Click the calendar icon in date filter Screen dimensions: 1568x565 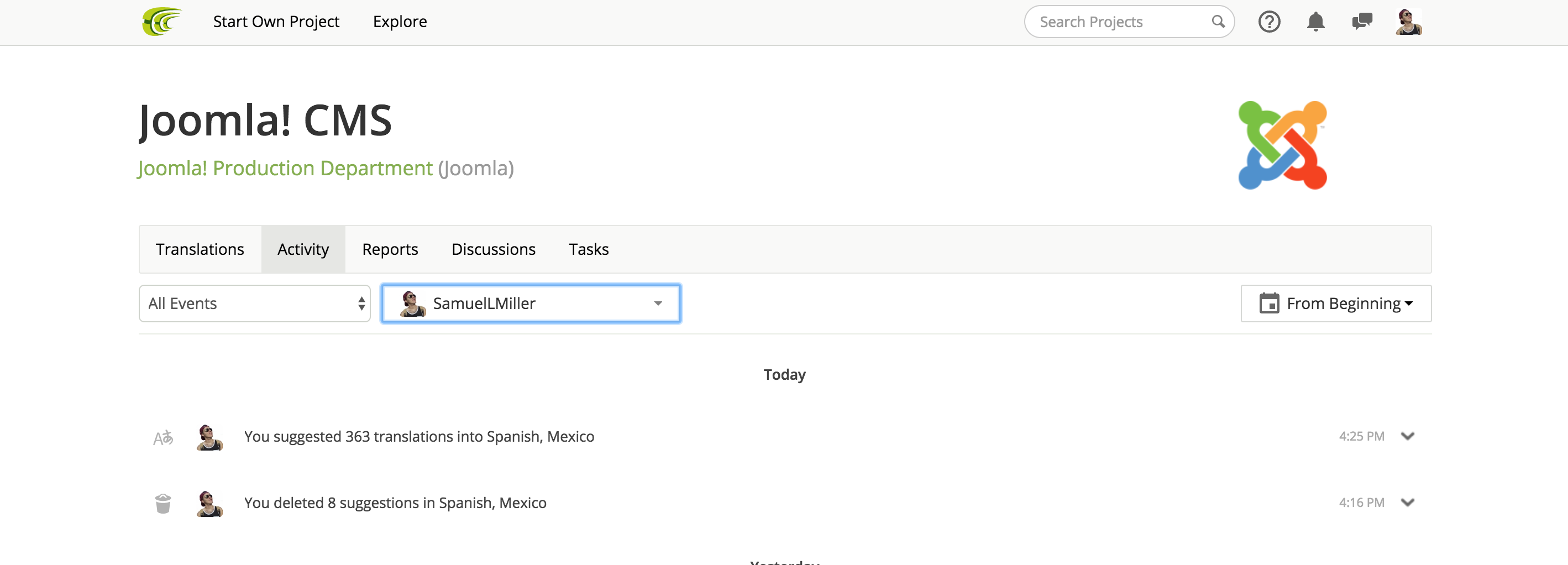point(1268,303)
